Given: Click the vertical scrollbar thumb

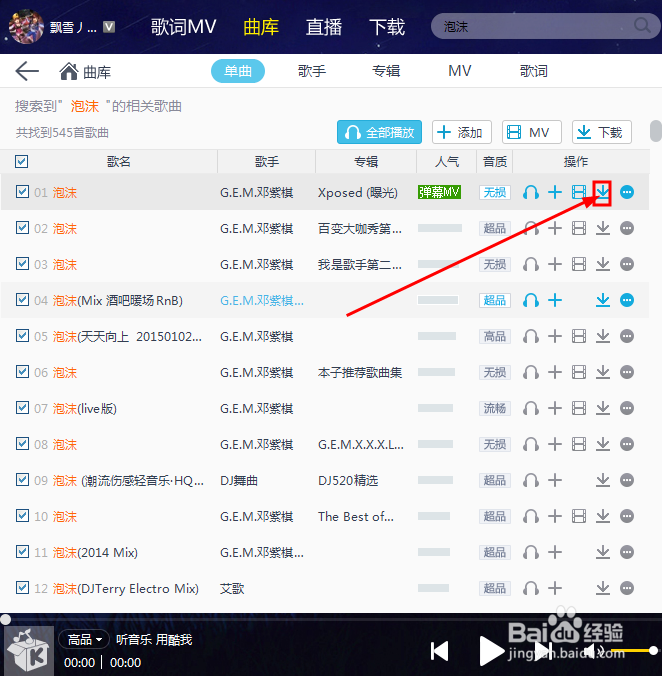Looking at the screenshot, I should [x=656, y=131].
